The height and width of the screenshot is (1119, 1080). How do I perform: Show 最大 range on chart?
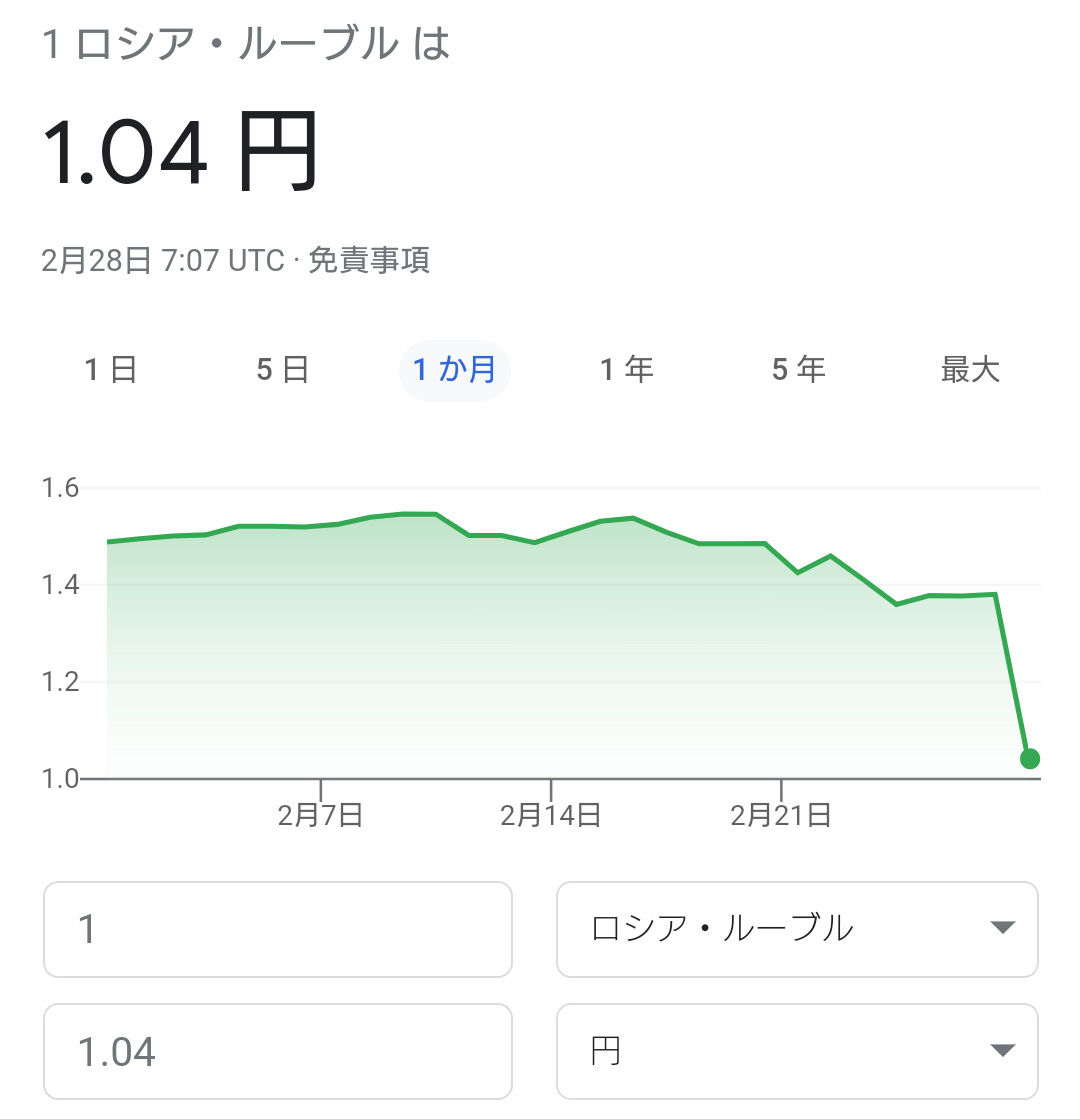point(970,370)
